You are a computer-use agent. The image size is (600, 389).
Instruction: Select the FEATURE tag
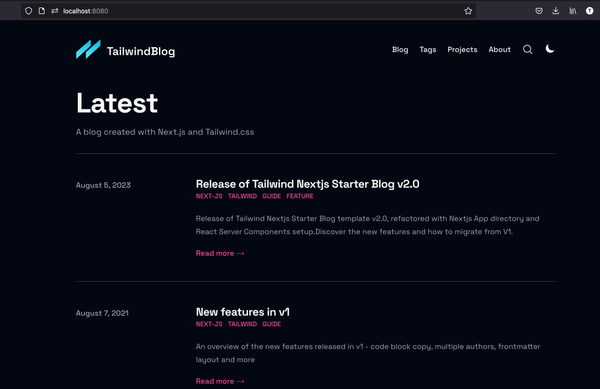pos(300,196)
